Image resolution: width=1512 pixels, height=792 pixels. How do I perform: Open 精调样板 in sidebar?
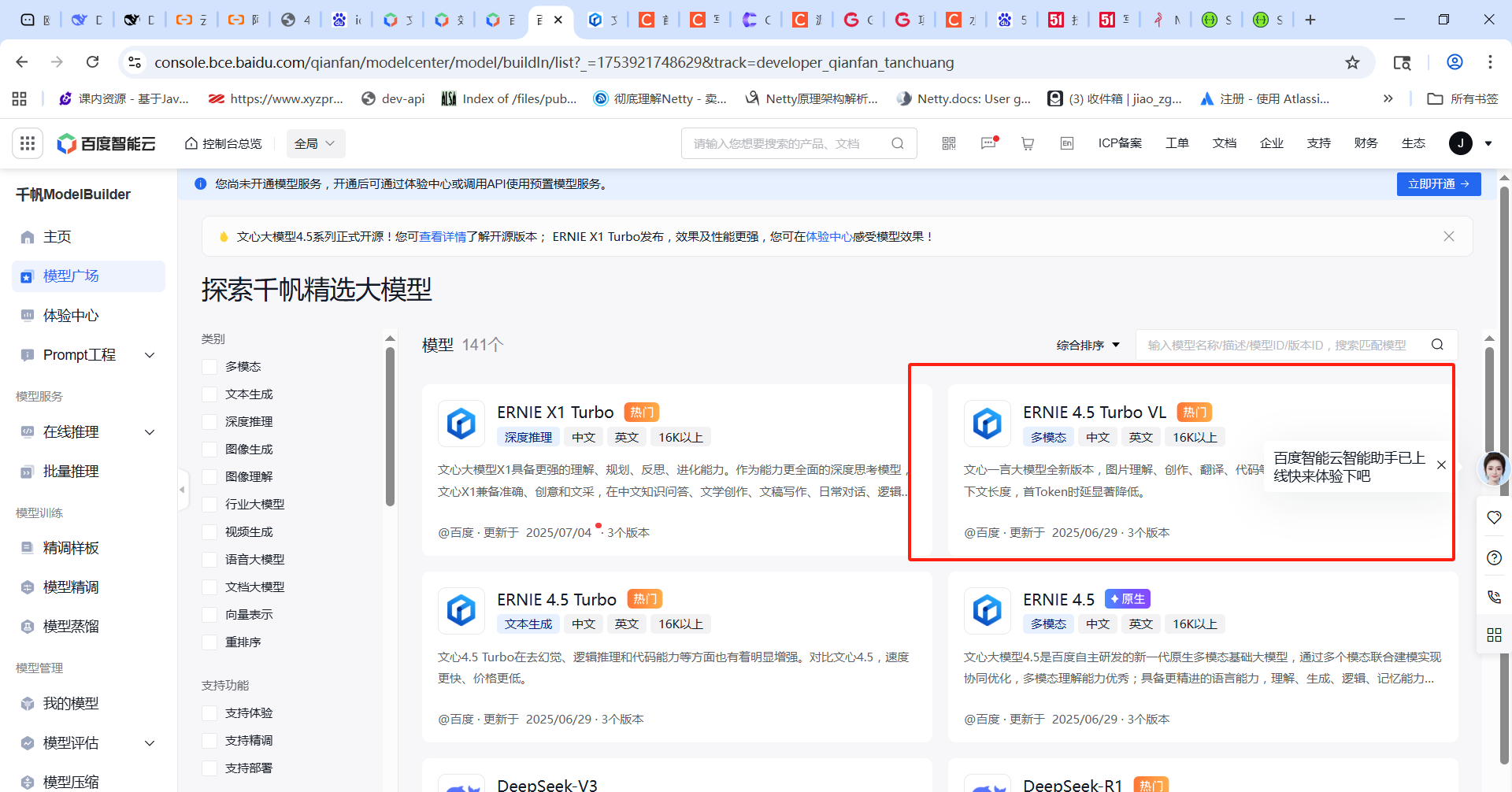pyautogui.click(x=88, y=548)
